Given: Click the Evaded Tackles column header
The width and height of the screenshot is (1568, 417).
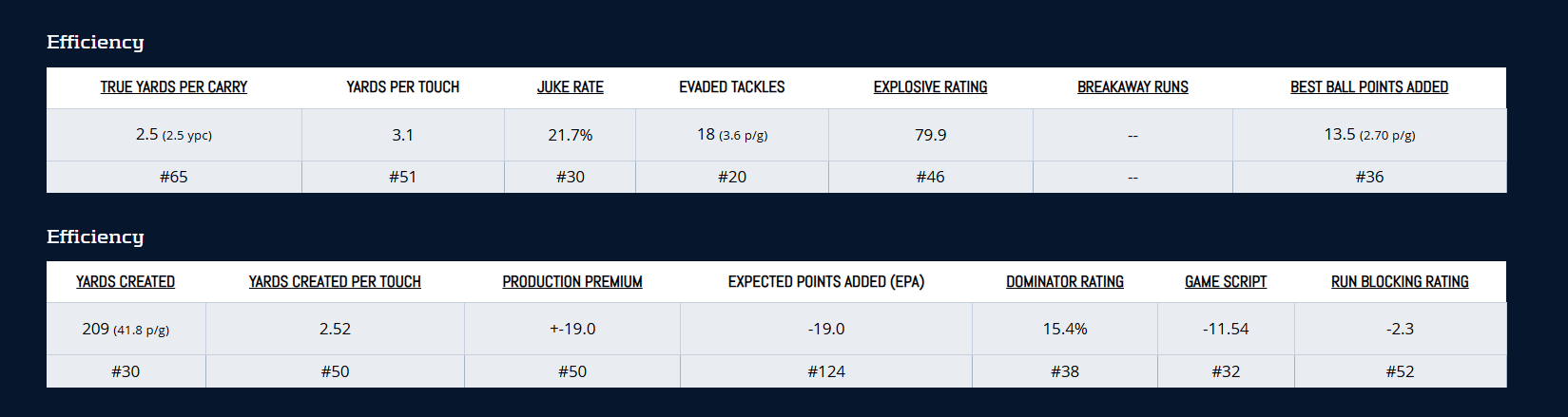Looking at the screenshot, I should coord(732,87).
